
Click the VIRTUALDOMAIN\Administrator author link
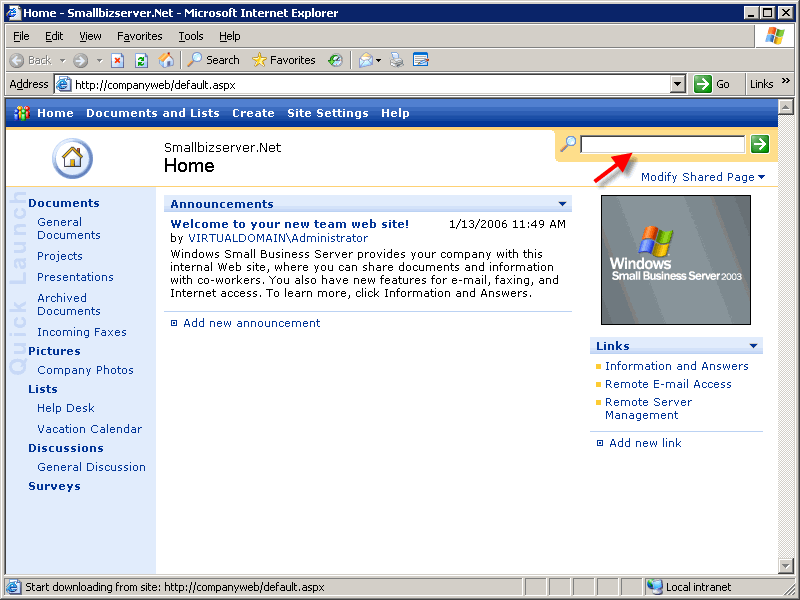pos(278,238)
